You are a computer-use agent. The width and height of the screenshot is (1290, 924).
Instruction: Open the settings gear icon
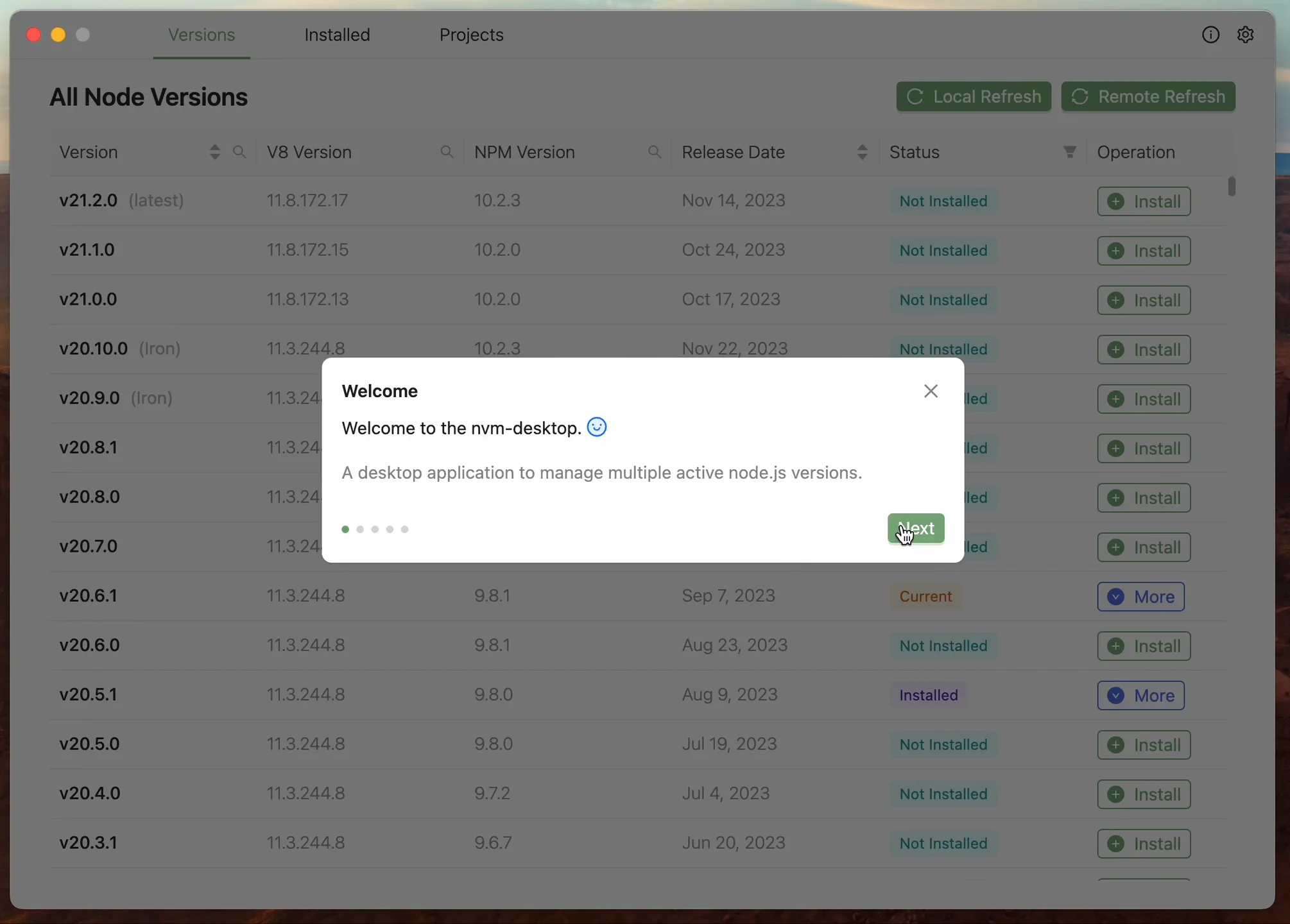(x=1246, y=35)
